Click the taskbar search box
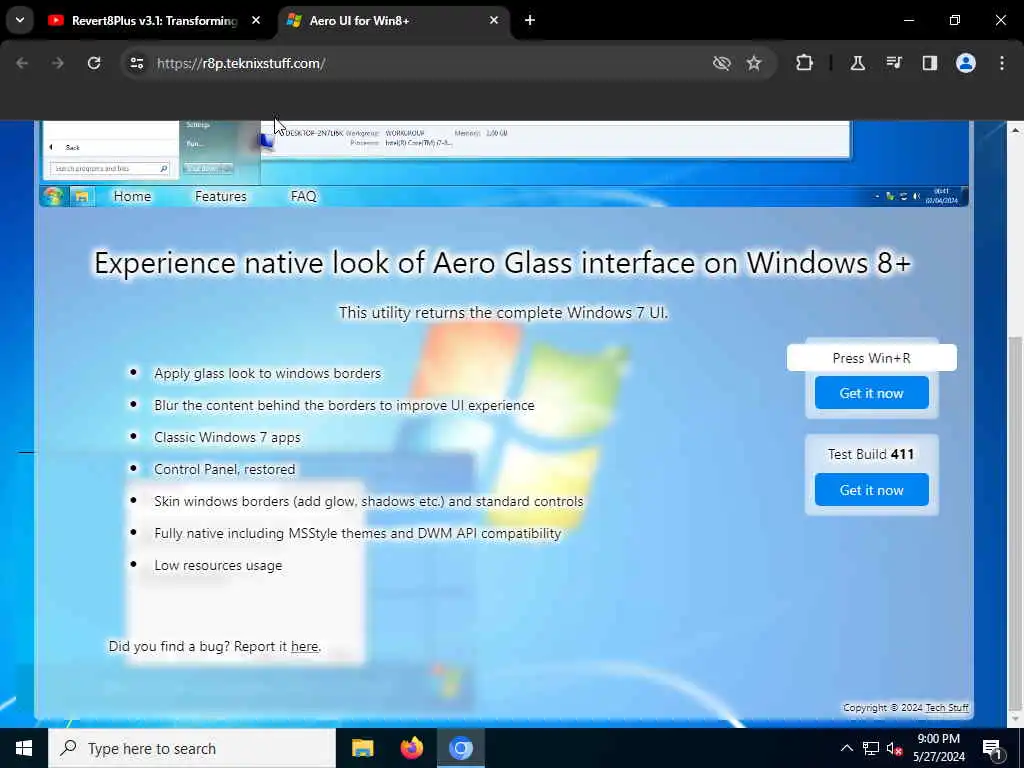Image resolution: width=1024 pixels, height=768 pixels. point(192,748)
